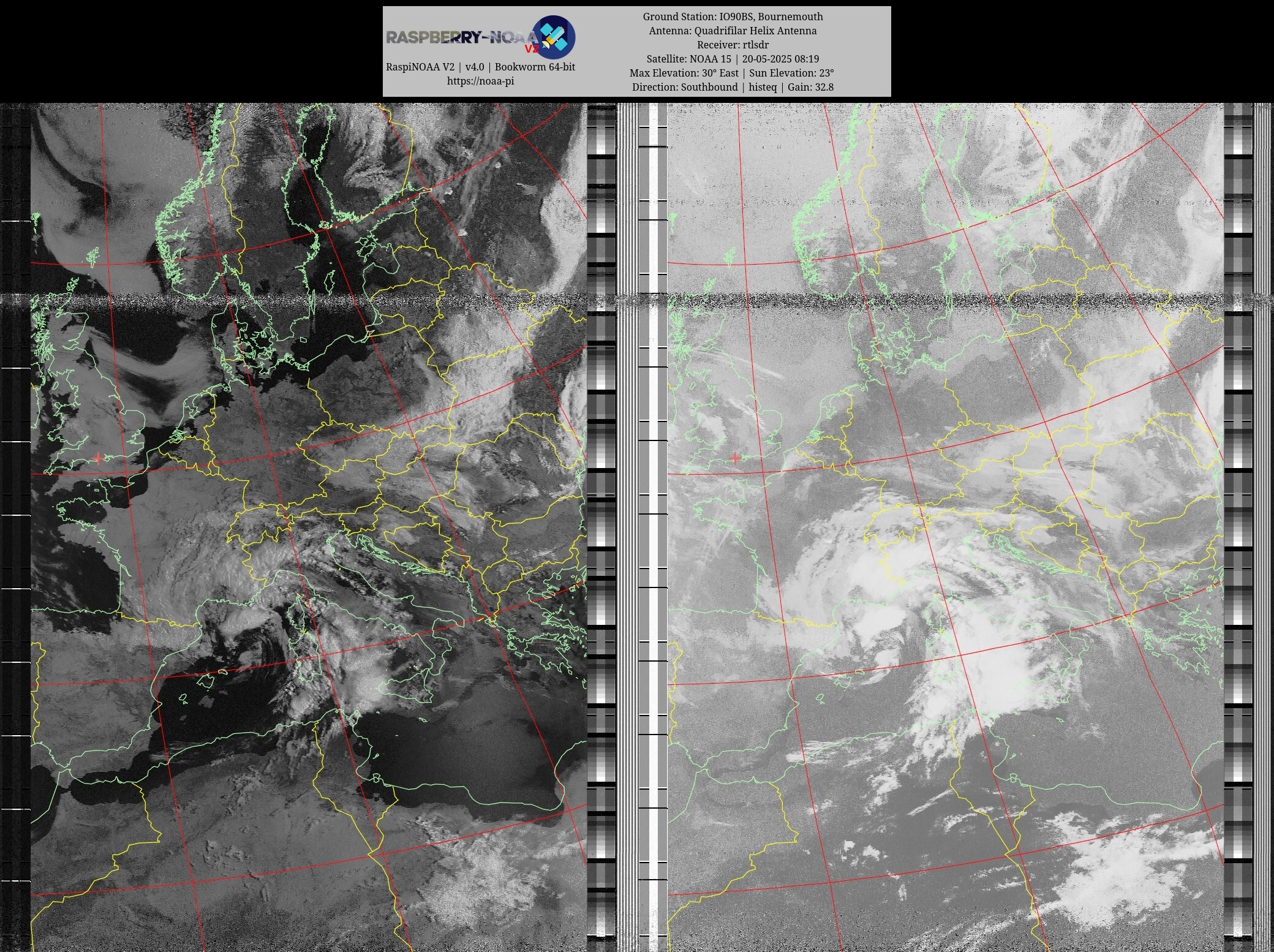
Task: Click the Raspberry-NOAA V2 satellite logo
Action: pyautogui.click(x=554, y=37)
